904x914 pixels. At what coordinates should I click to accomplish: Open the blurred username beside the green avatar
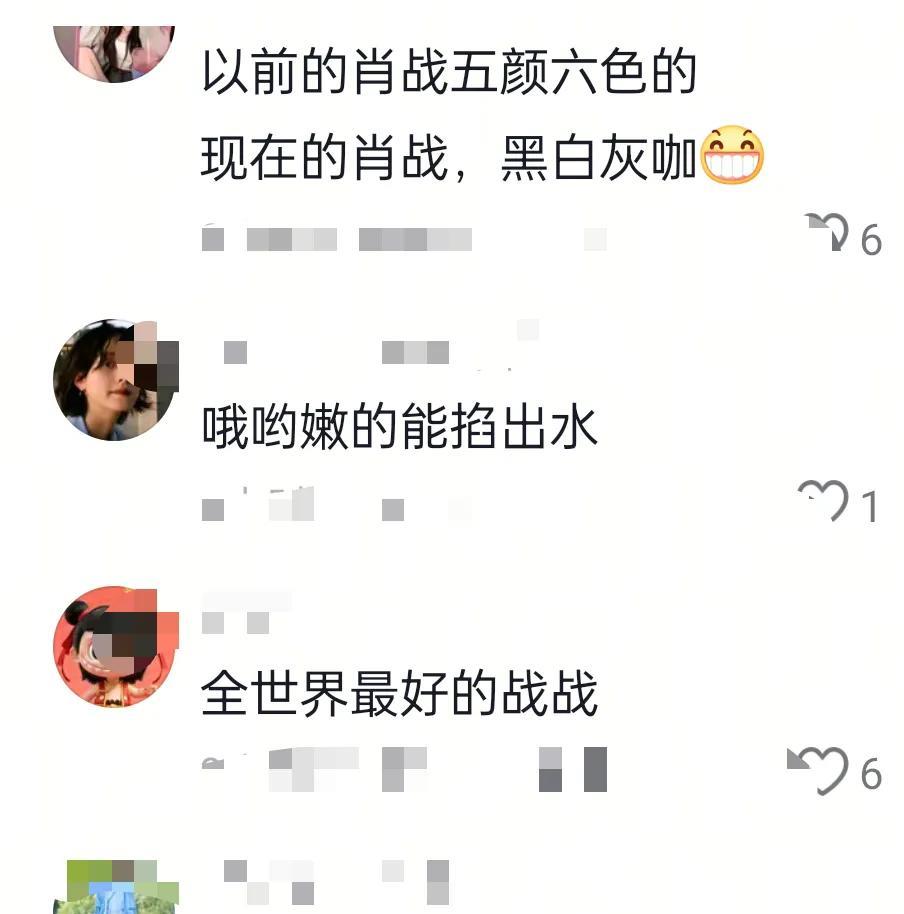tap(336, 882)
